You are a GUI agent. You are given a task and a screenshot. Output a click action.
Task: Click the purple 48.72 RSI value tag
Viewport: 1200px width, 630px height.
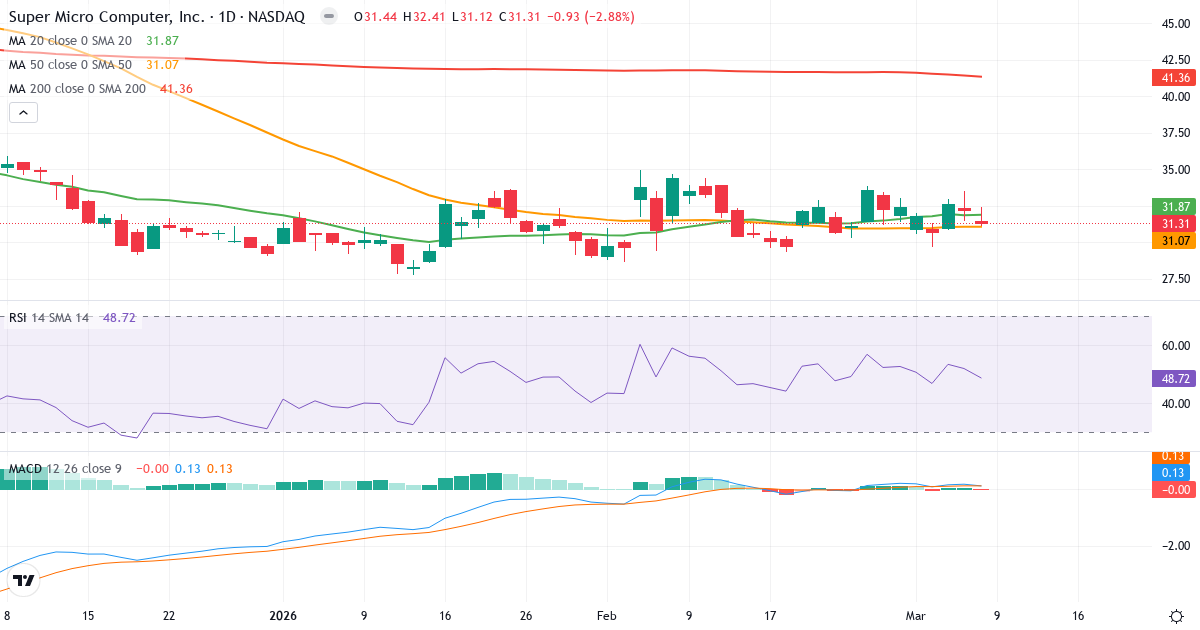[1171, 380]
